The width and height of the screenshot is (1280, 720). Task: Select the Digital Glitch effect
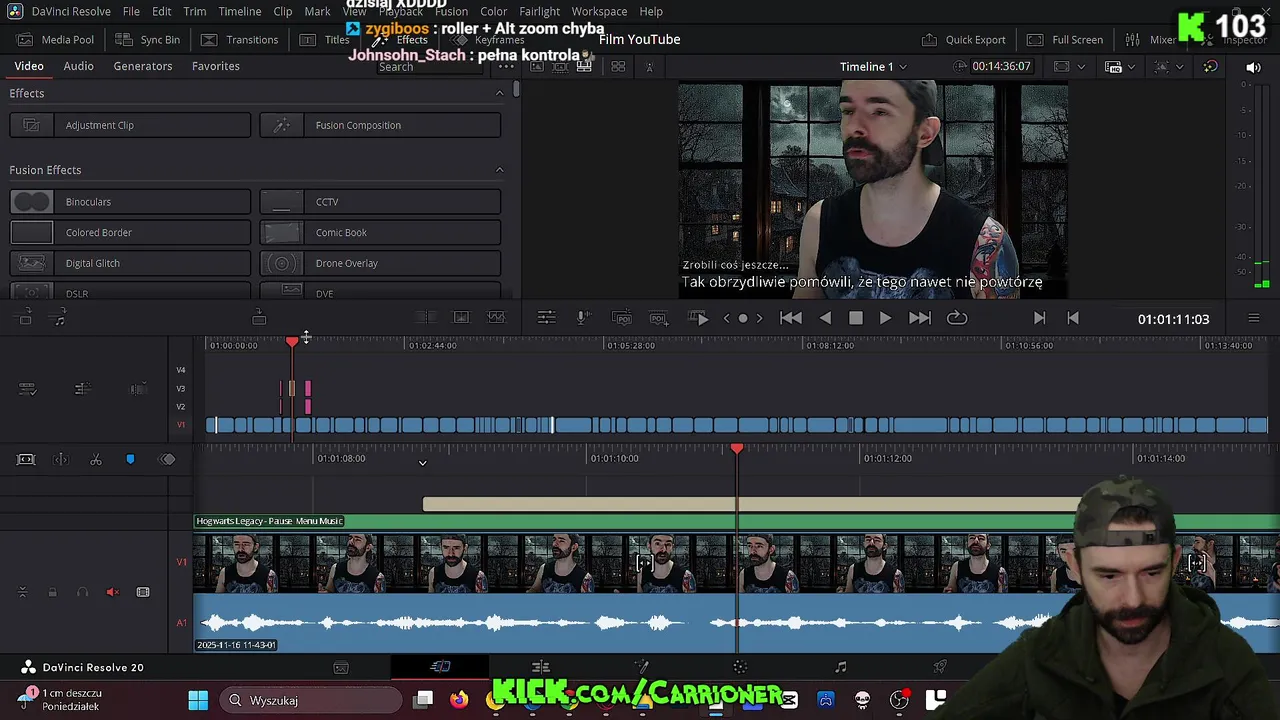(x=130, y=263)
